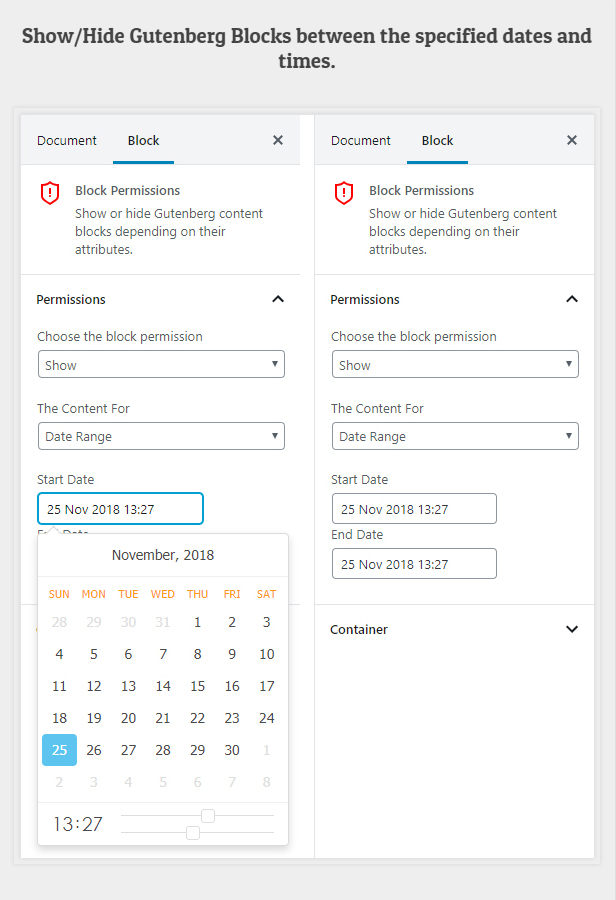Expand the Container section

coord(572,629)
